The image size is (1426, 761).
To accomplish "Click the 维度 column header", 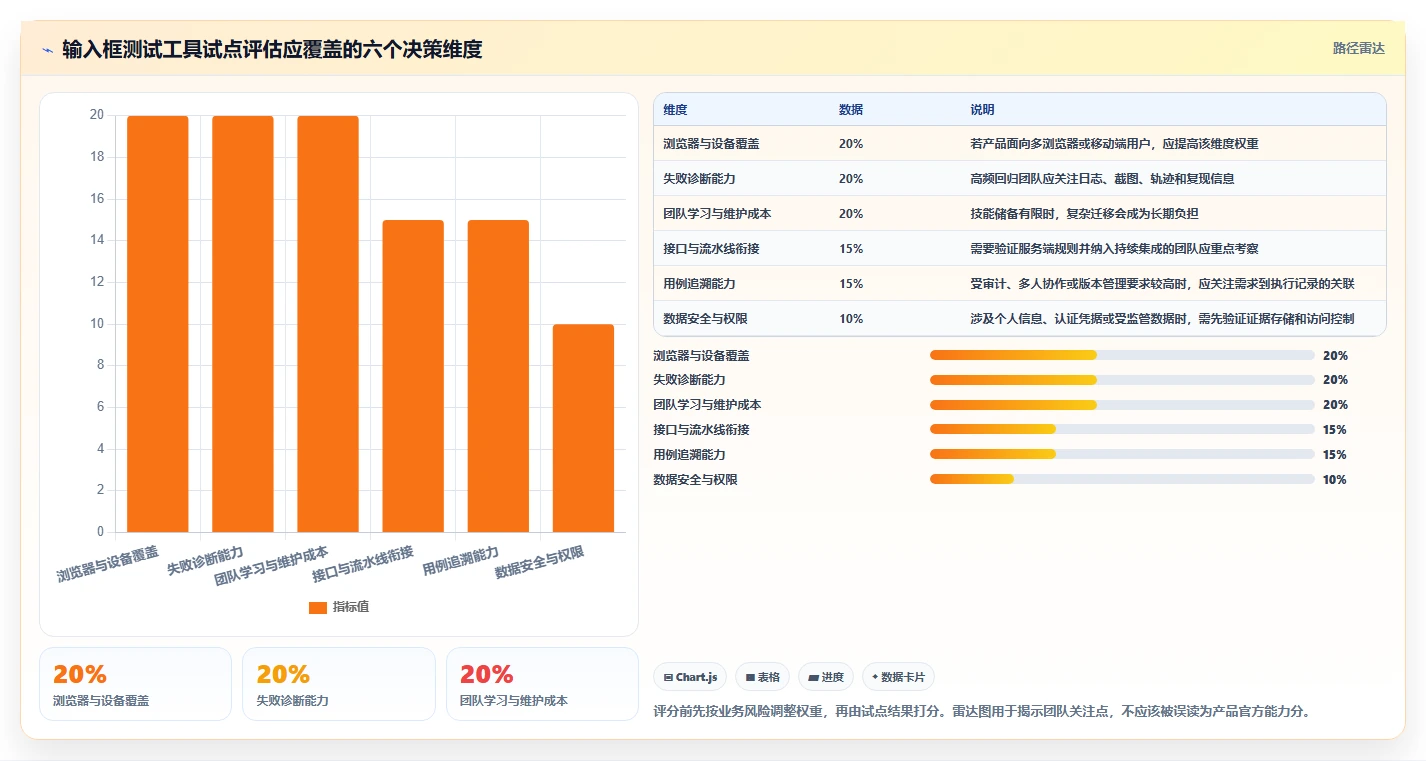I will [675, 110].
